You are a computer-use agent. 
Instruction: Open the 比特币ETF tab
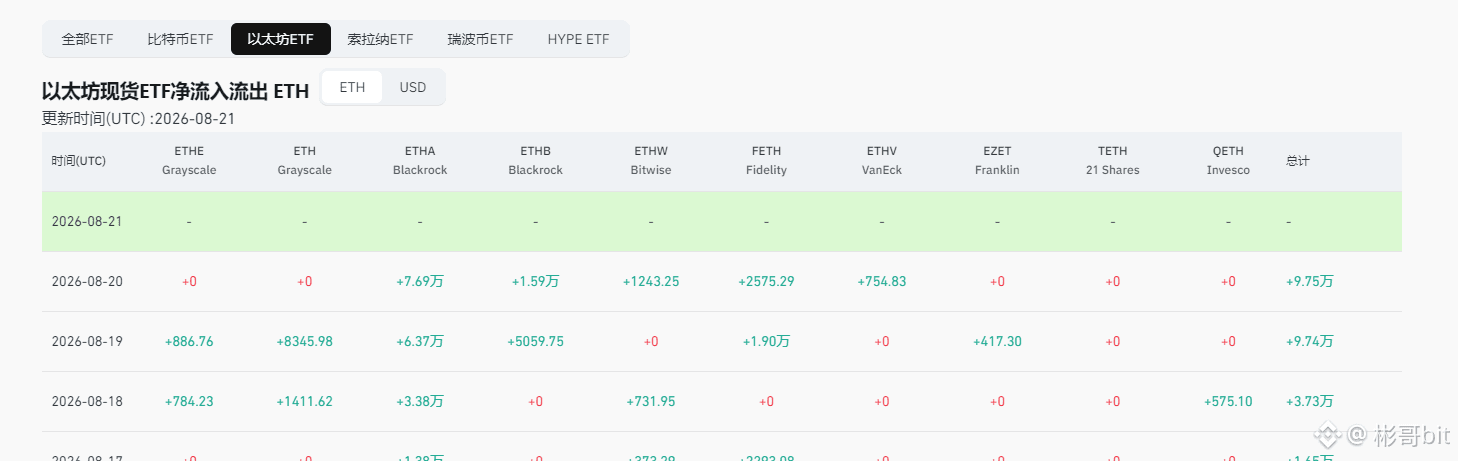[x=180, y=39]
